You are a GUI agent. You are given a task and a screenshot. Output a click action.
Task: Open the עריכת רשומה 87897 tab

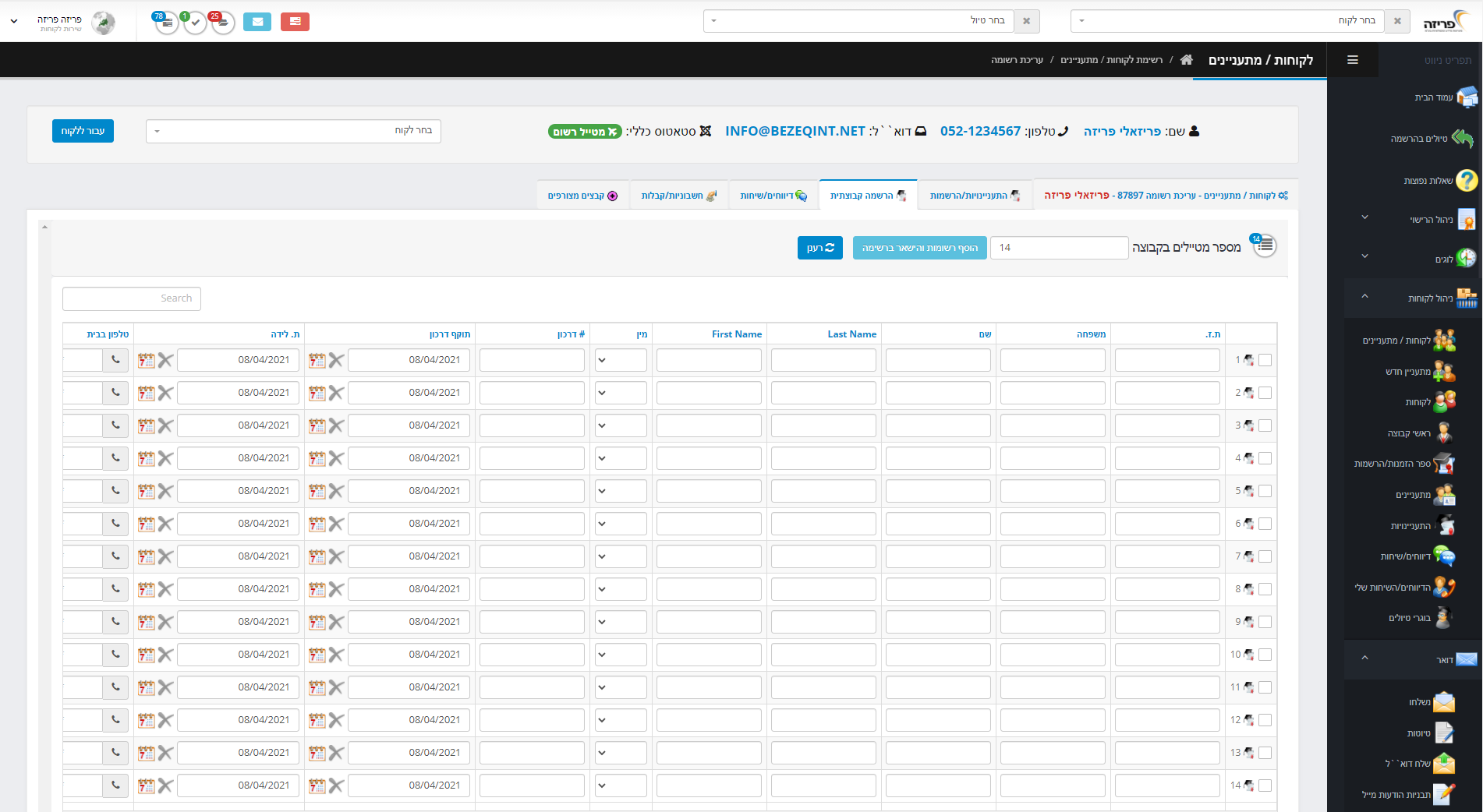(x=1166, y=196)
